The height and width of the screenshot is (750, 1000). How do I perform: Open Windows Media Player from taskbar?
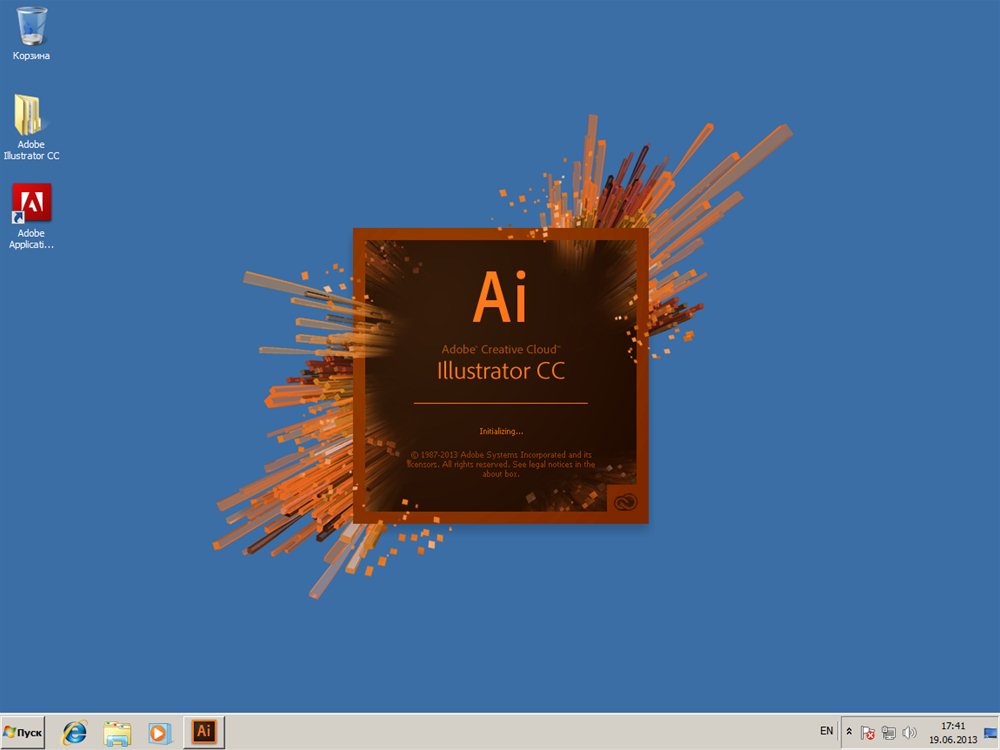tap(160, 732)
